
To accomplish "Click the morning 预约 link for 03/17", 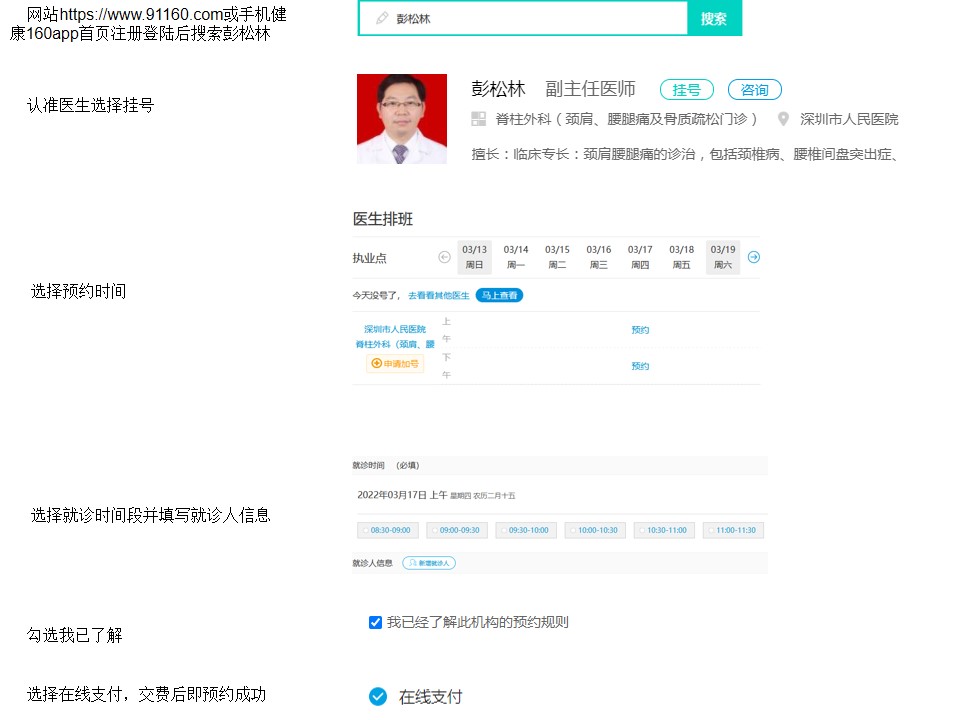I will [640, 329].
